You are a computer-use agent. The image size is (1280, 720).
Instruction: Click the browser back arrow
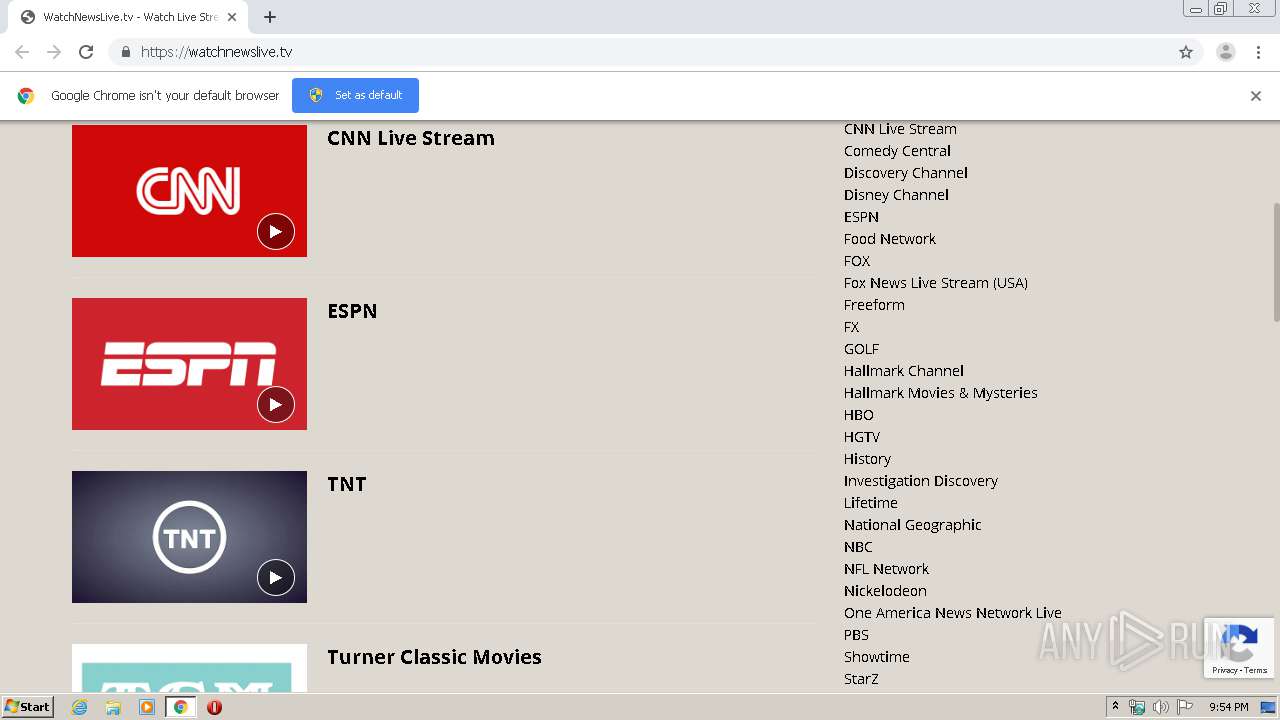click(22, 52)
